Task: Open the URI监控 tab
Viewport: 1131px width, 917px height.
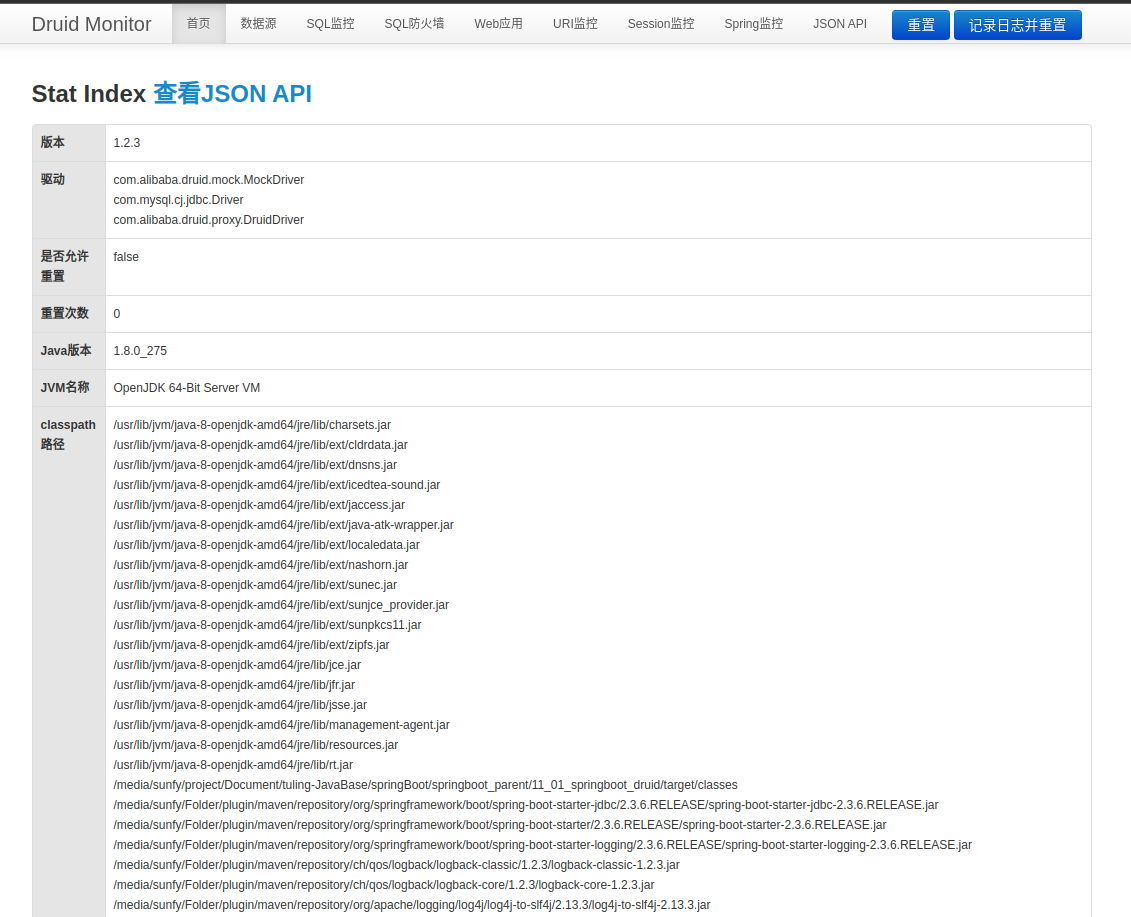Action: 575,24
